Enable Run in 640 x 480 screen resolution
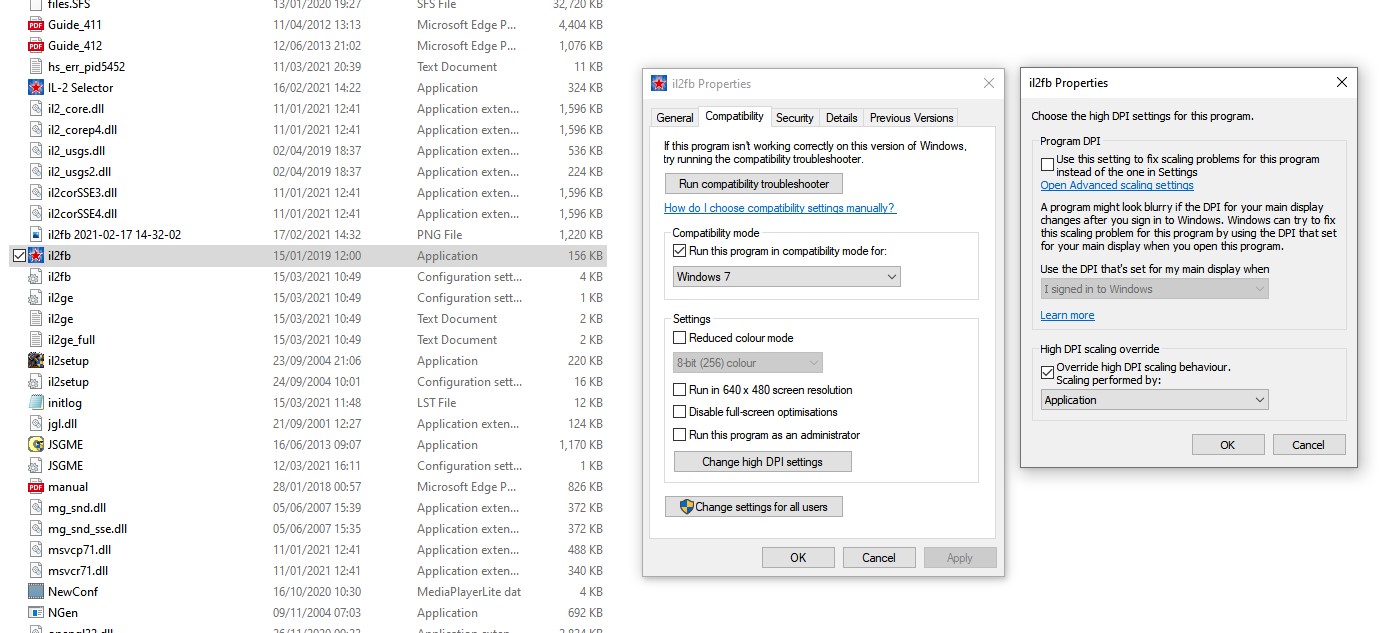 click(x=680, y=390)
